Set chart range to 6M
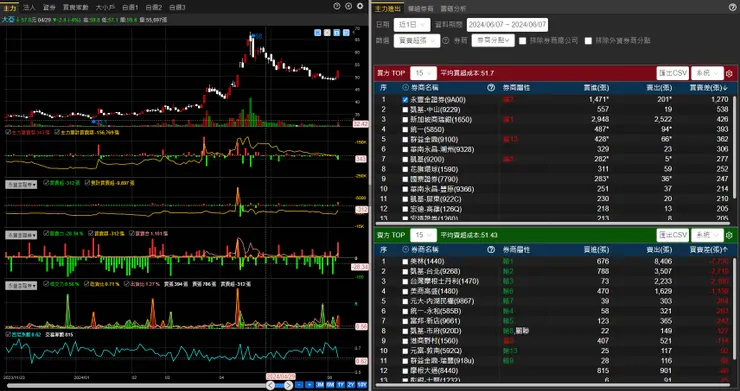This screenshot has width=740, height=391. (330, 385)
